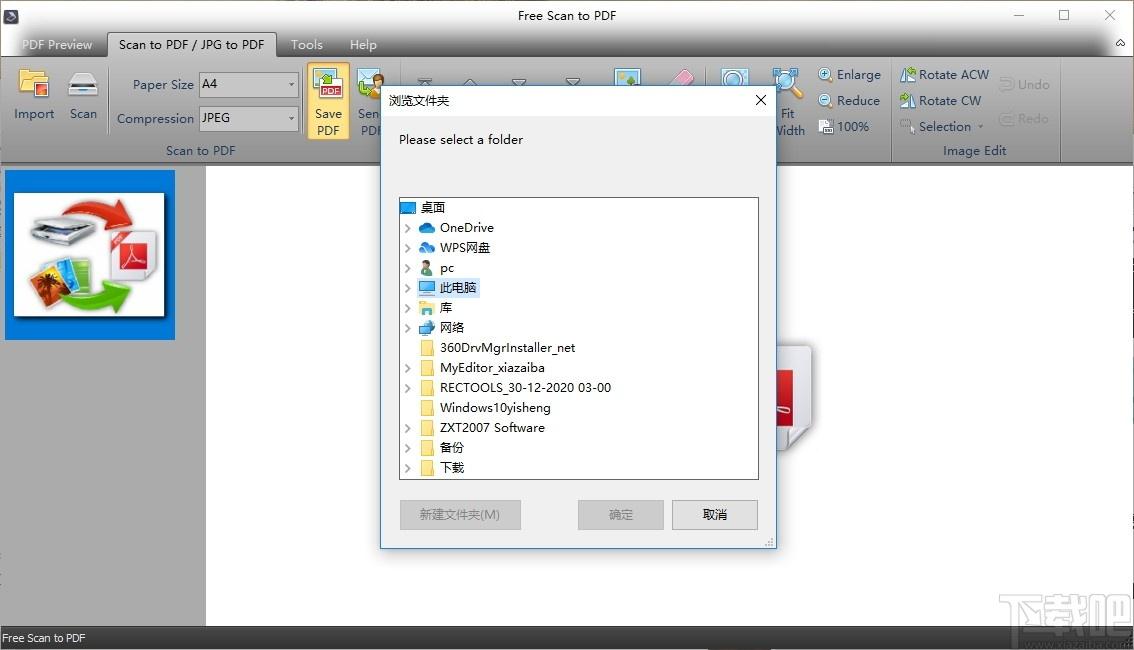Click the Scan scanner icon
This screenshot has width=1134, height=650.
(82, 85)
